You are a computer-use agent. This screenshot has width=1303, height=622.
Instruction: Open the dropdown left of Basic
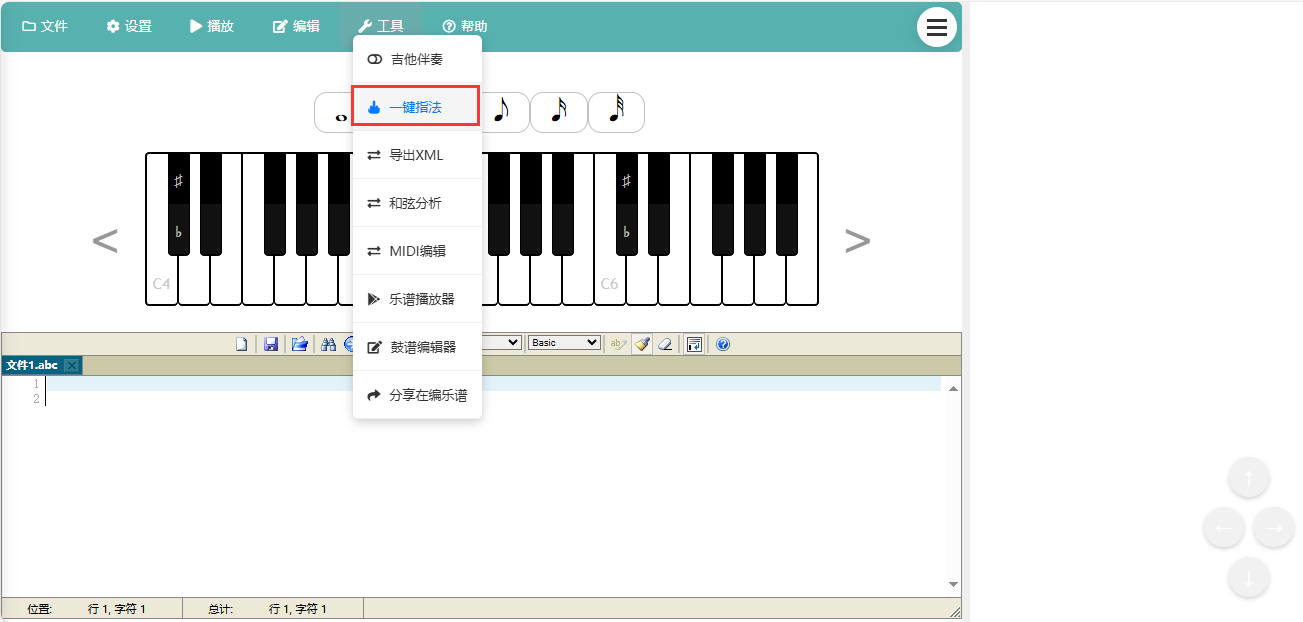502,342
